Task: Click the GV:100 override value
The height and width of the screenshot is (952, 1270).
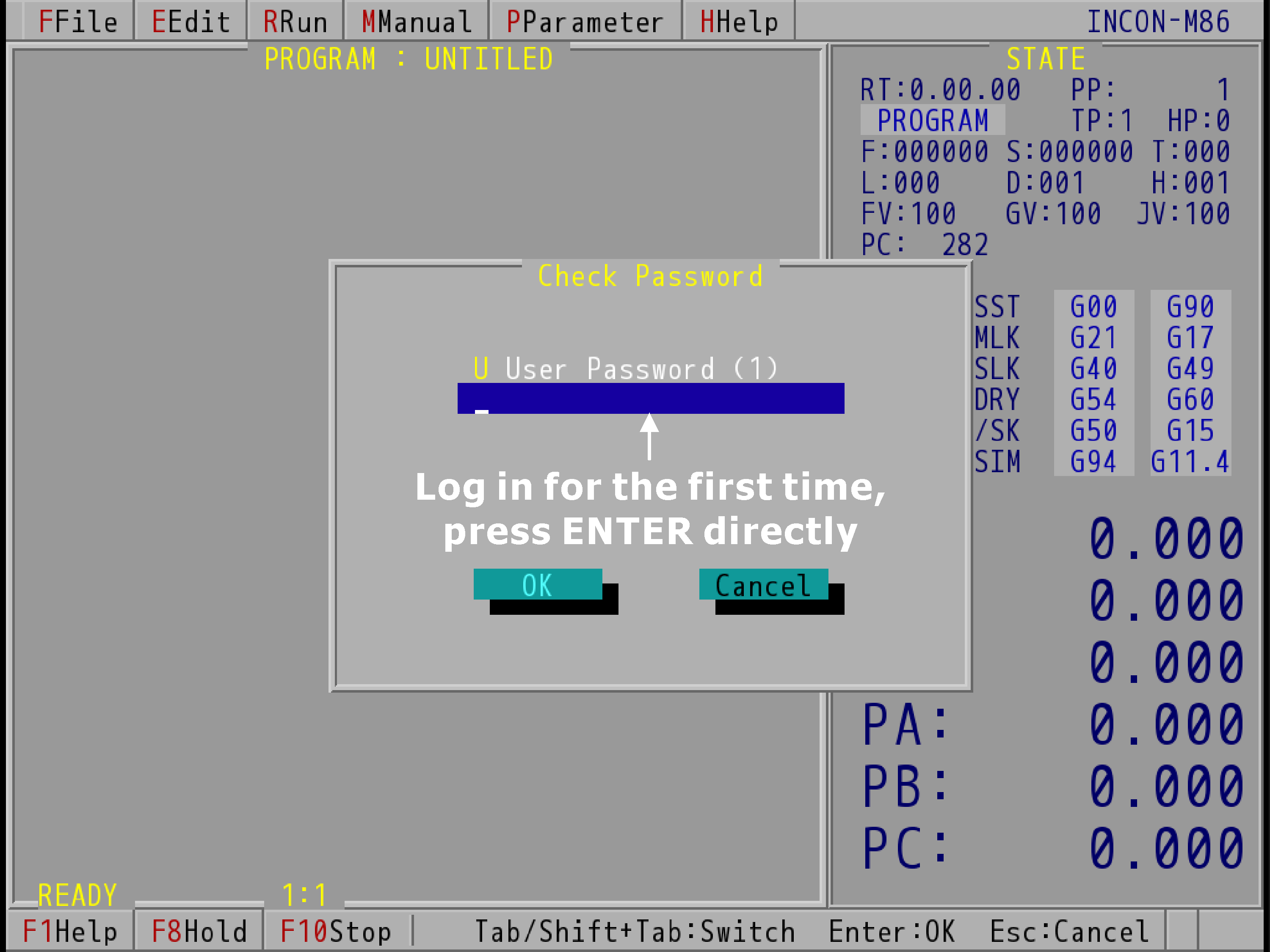Action: pyautogui.click(x=1054, y=214)
